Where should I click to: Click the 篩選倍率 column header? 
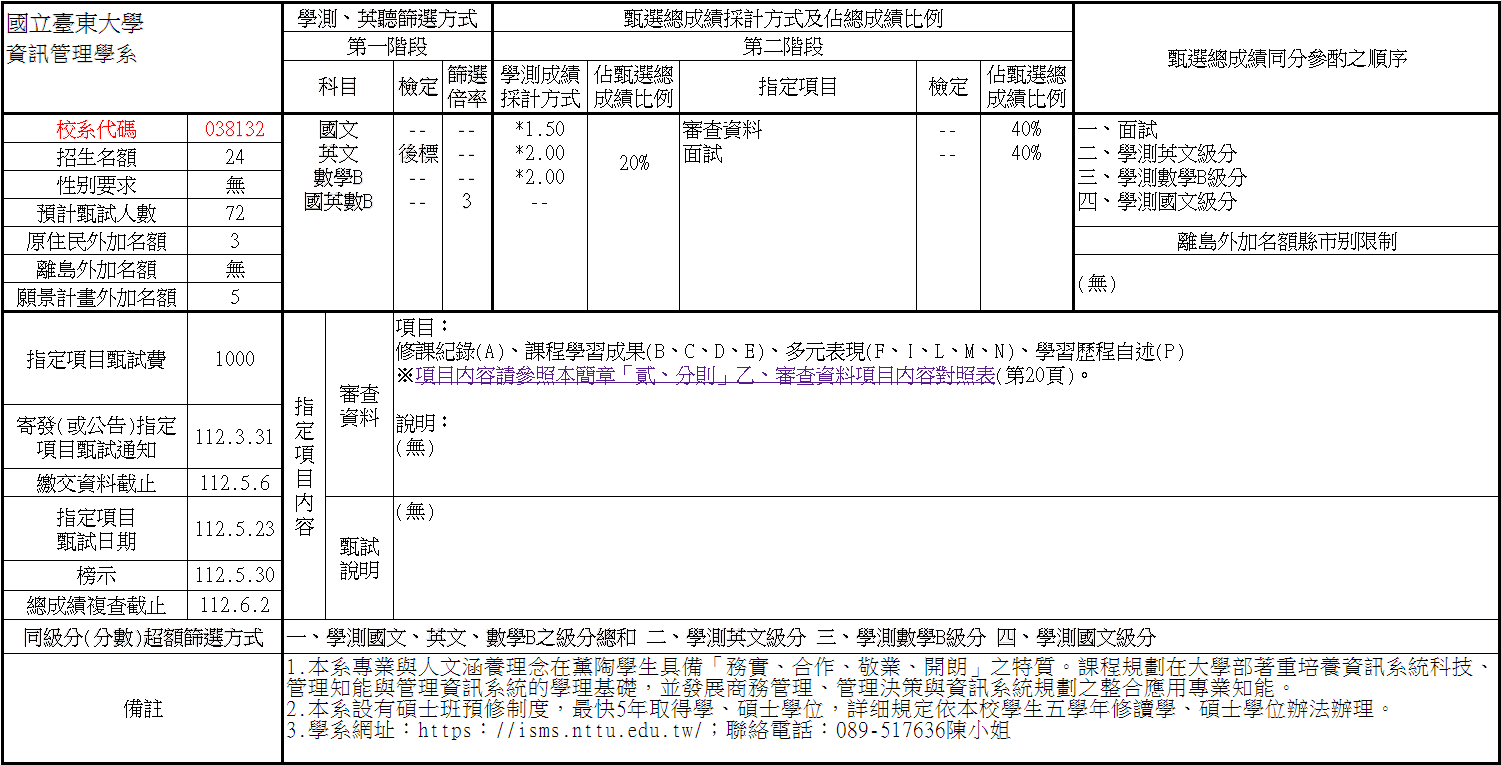pos(467,87)
